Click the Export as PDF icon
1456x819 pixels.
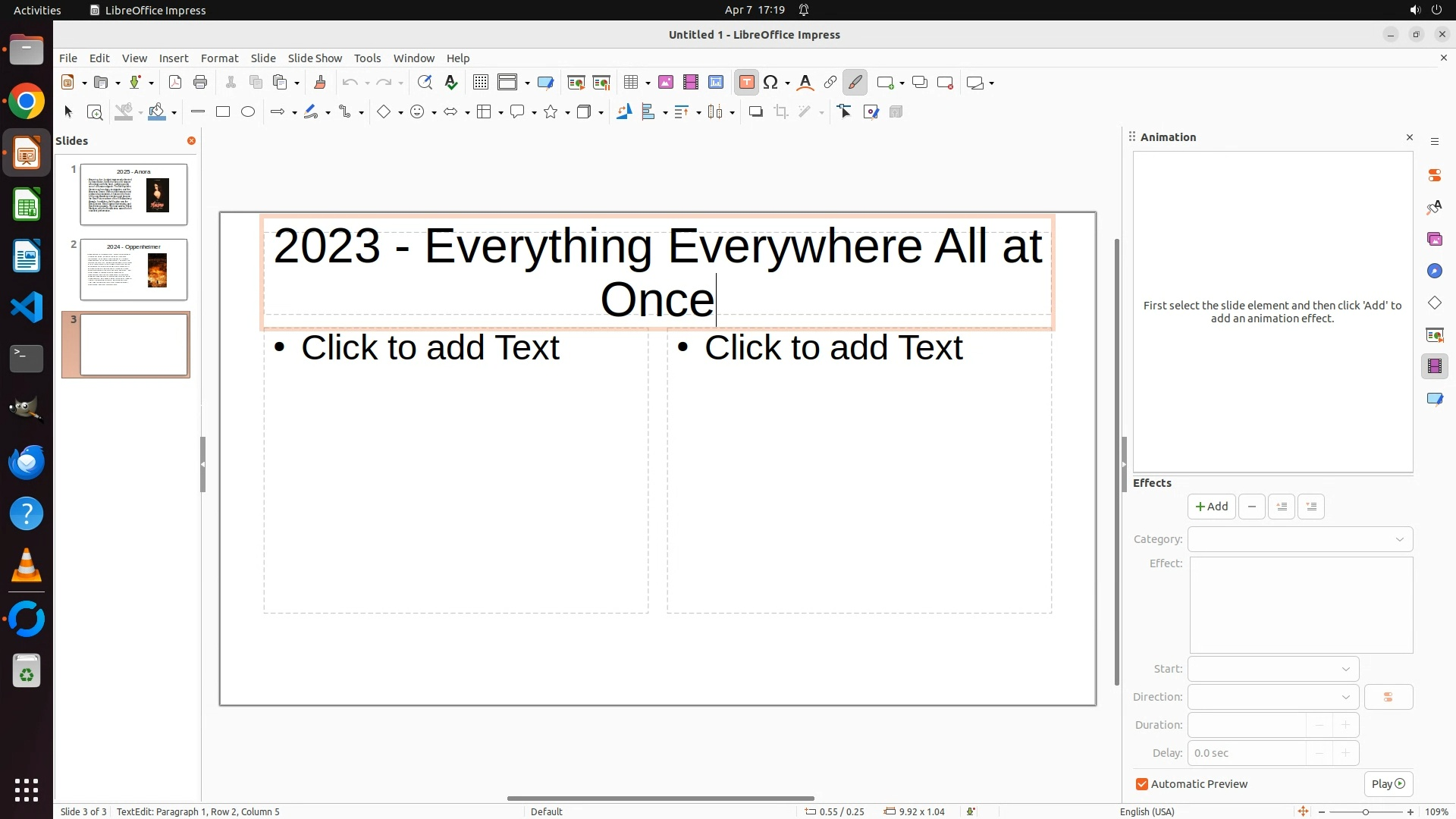[x=175, y=83]
